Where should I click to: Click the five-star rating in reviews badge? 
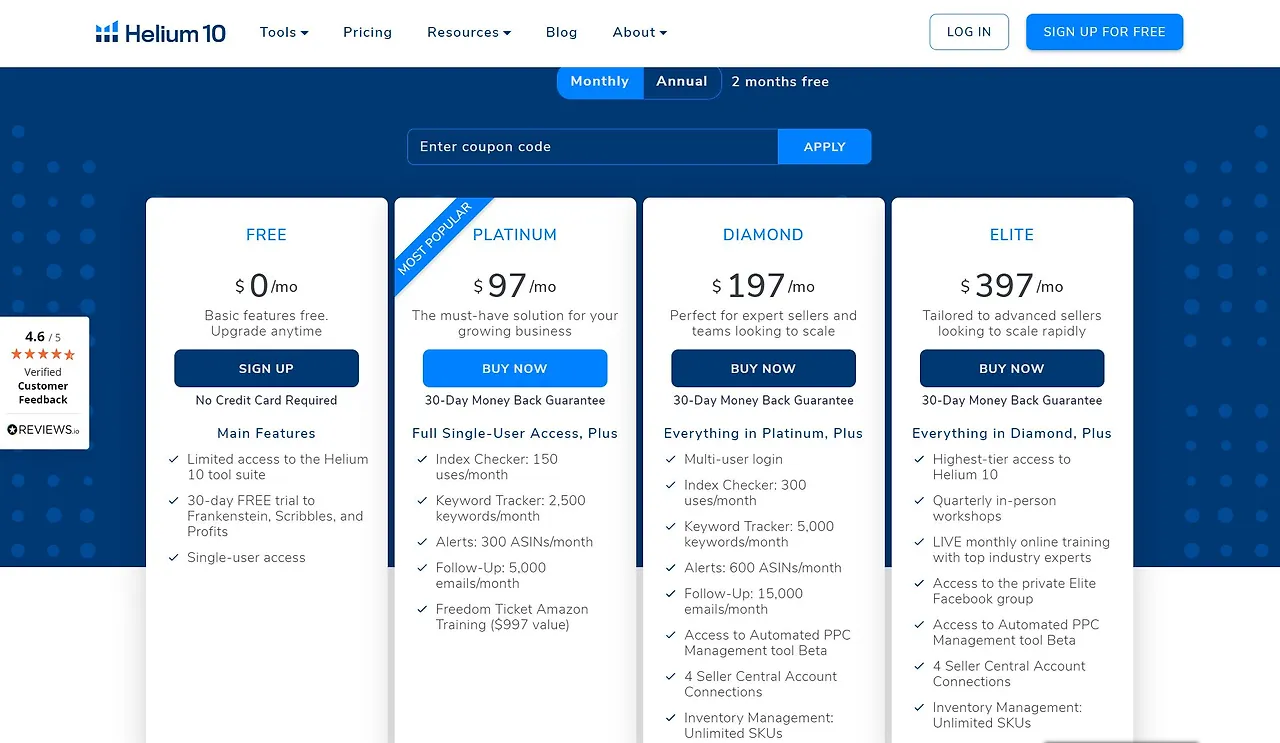pos(43,355)
